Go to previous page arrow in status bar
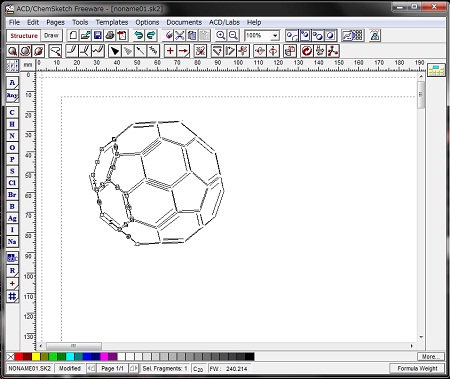This screenshot has height=379, width=450. pos(91,368)
